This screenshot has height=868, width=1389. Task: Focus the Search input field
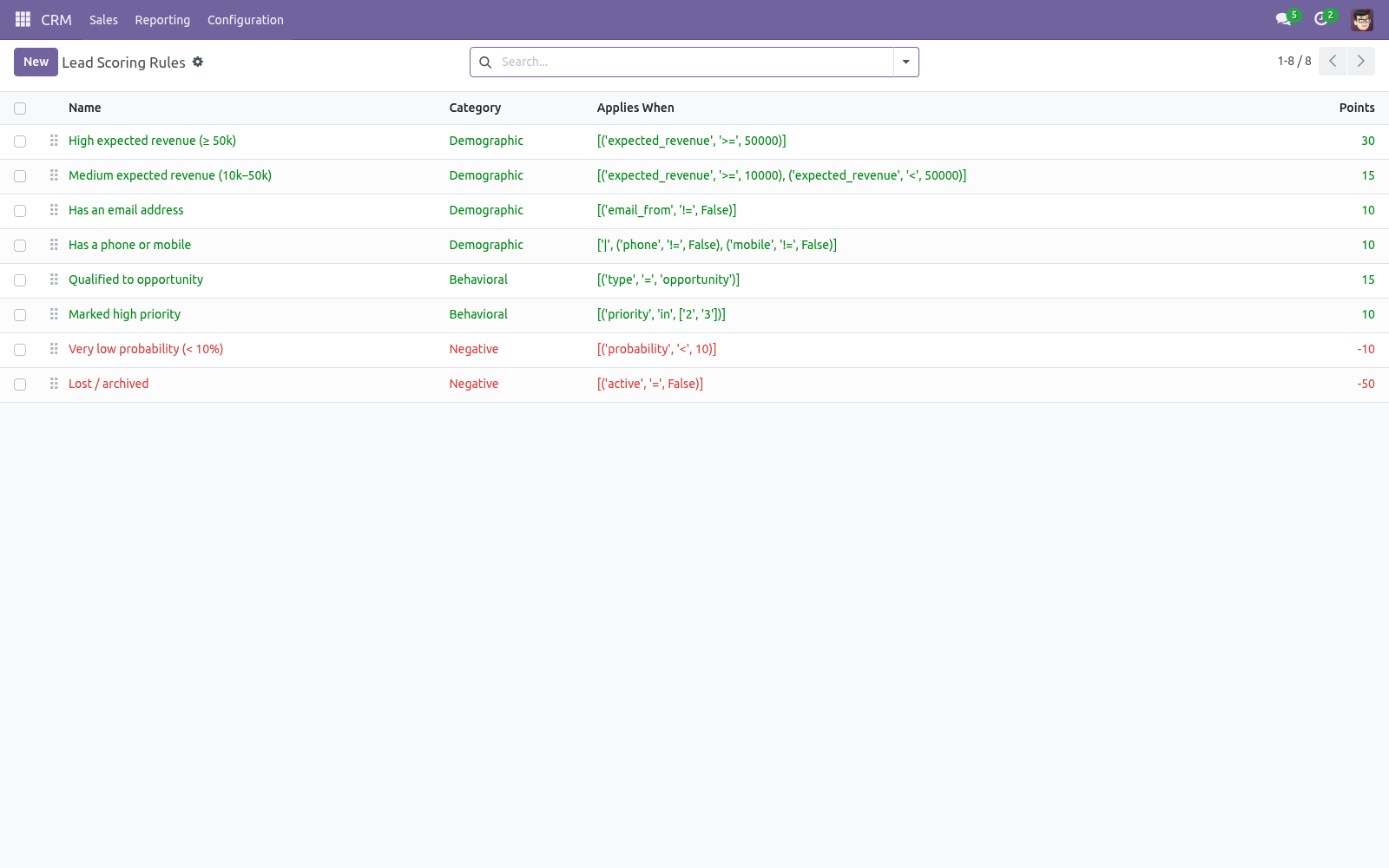point(694,62)
